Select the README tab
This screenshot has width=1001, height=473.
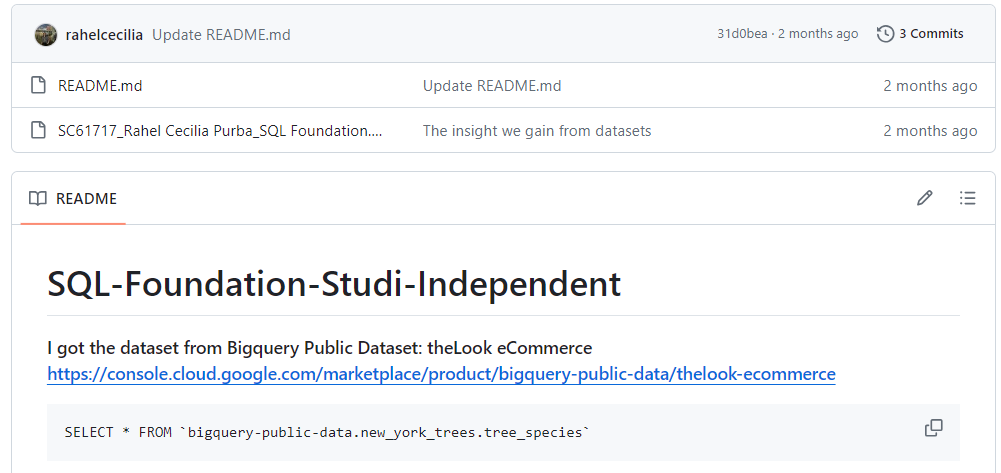pyautogui.click(x=73, y=199)
